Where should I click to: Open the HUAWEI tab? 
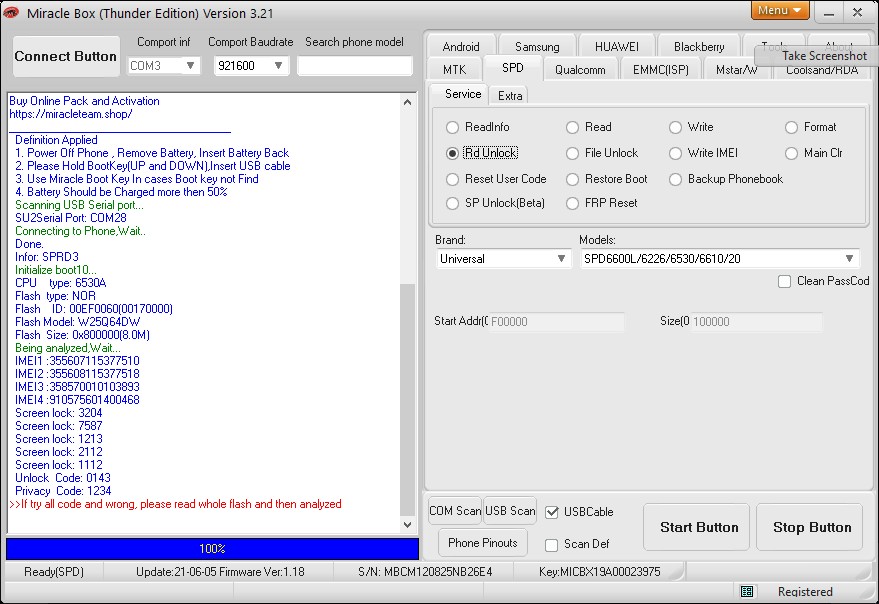(617, 47)
